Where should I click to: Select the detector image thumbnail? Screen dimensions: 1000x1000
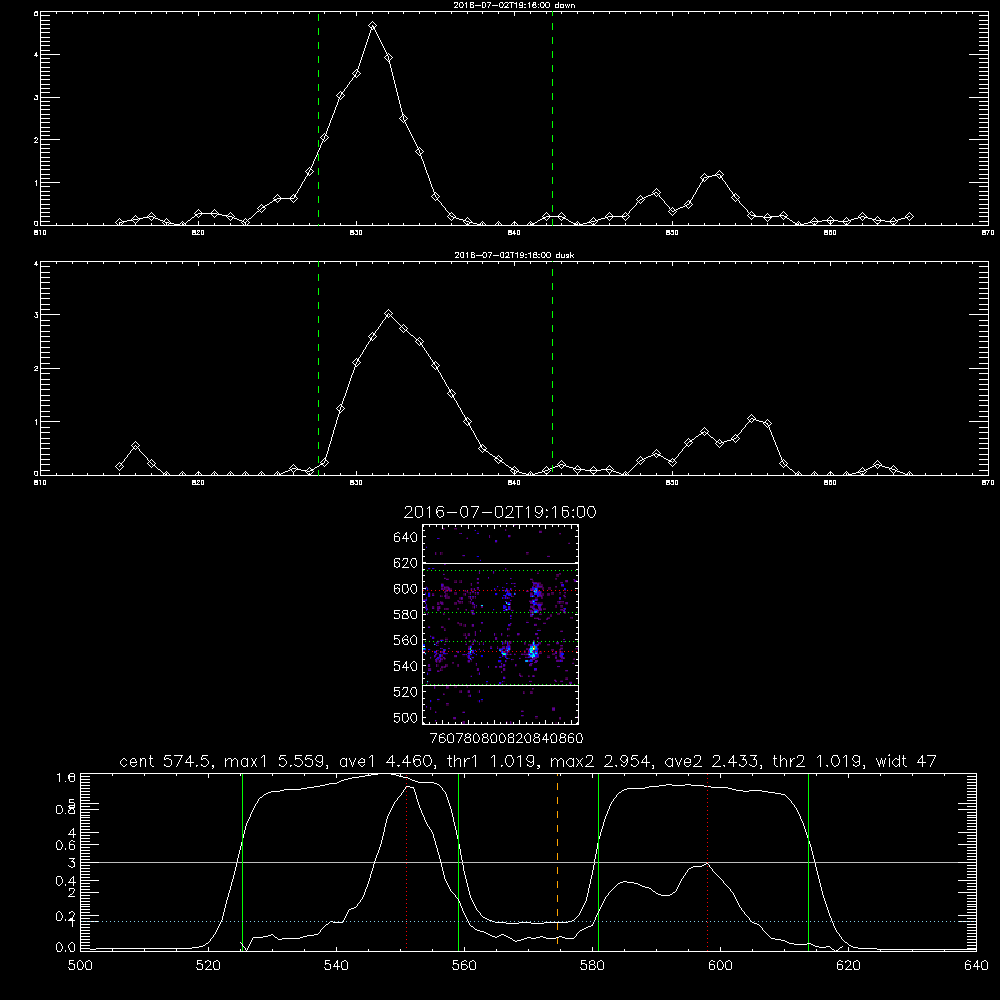tap(500, 624)
